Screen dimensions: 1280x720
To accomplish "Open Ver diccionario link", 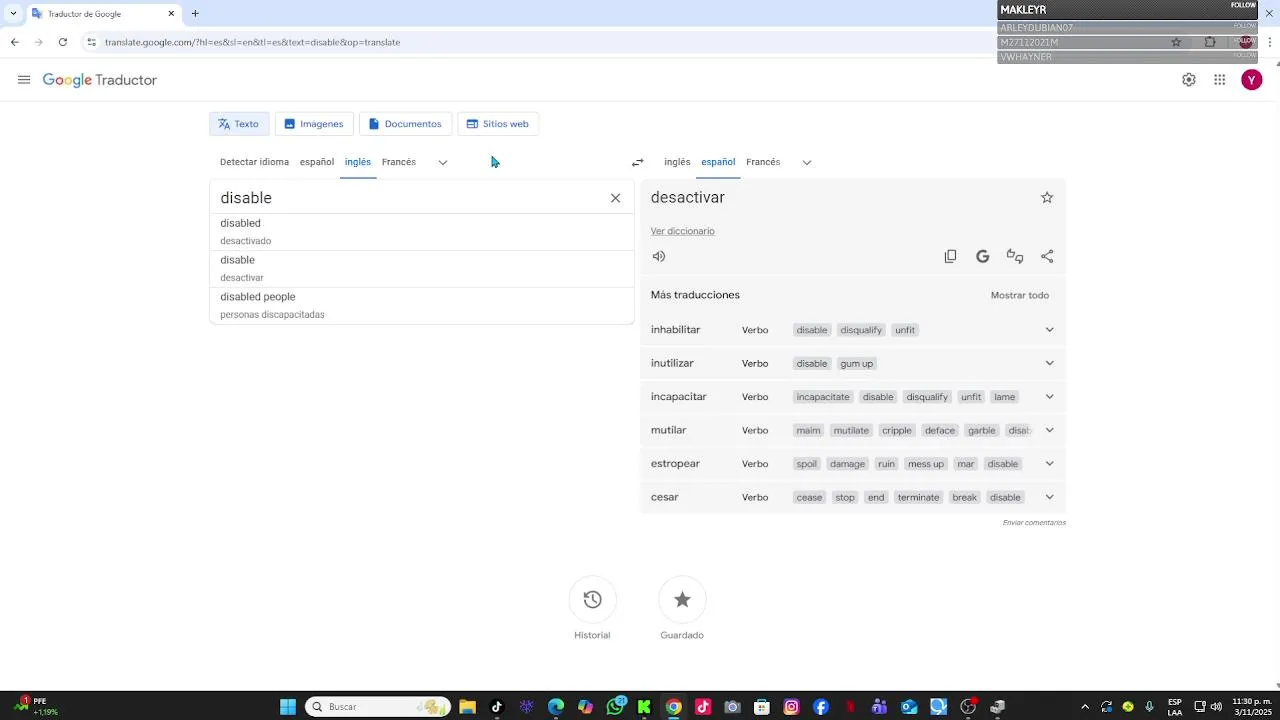I will pos(683,231).
